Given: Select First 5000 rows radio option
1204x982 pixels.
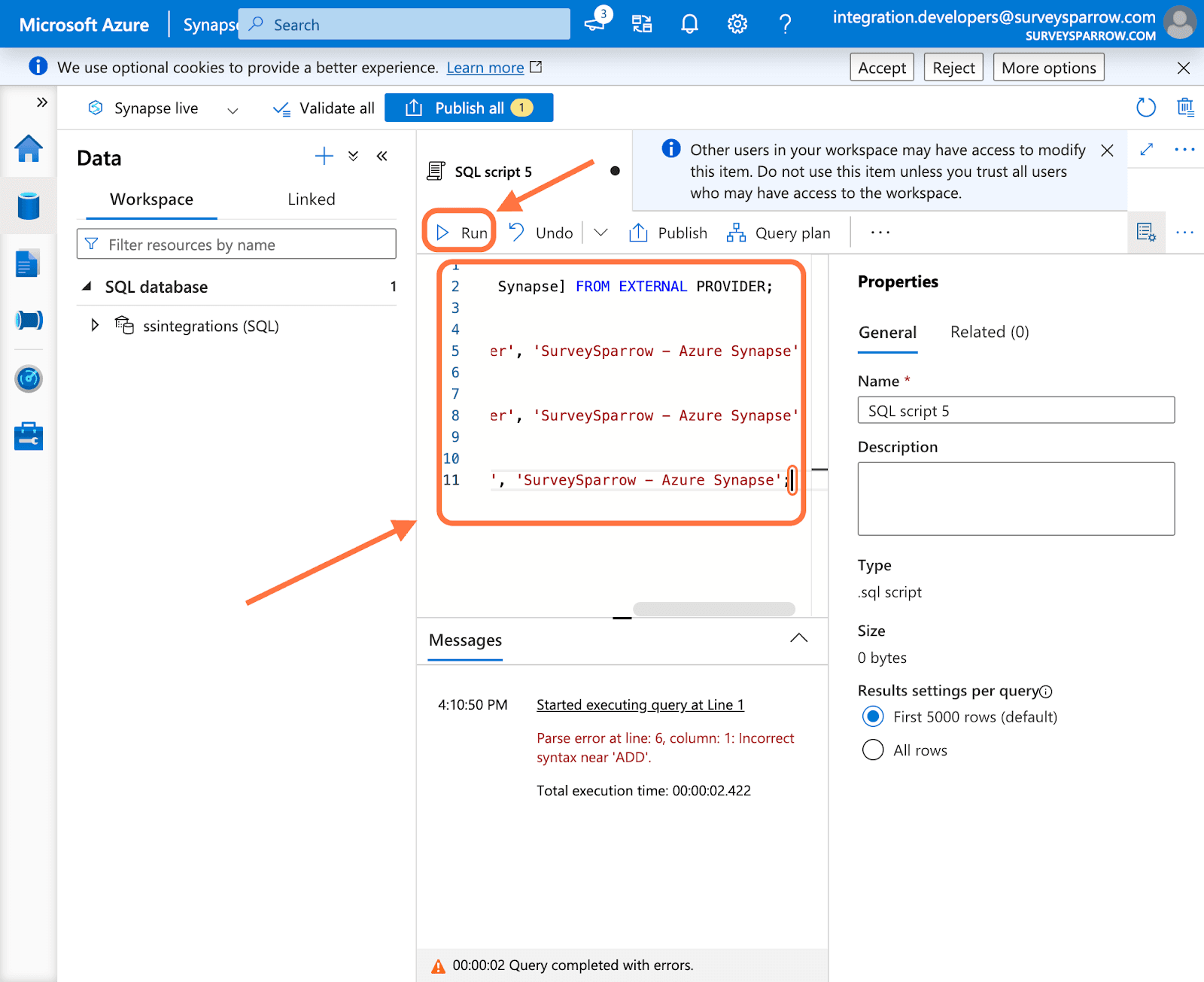Looking at the screenshot, I should [873, 717].
